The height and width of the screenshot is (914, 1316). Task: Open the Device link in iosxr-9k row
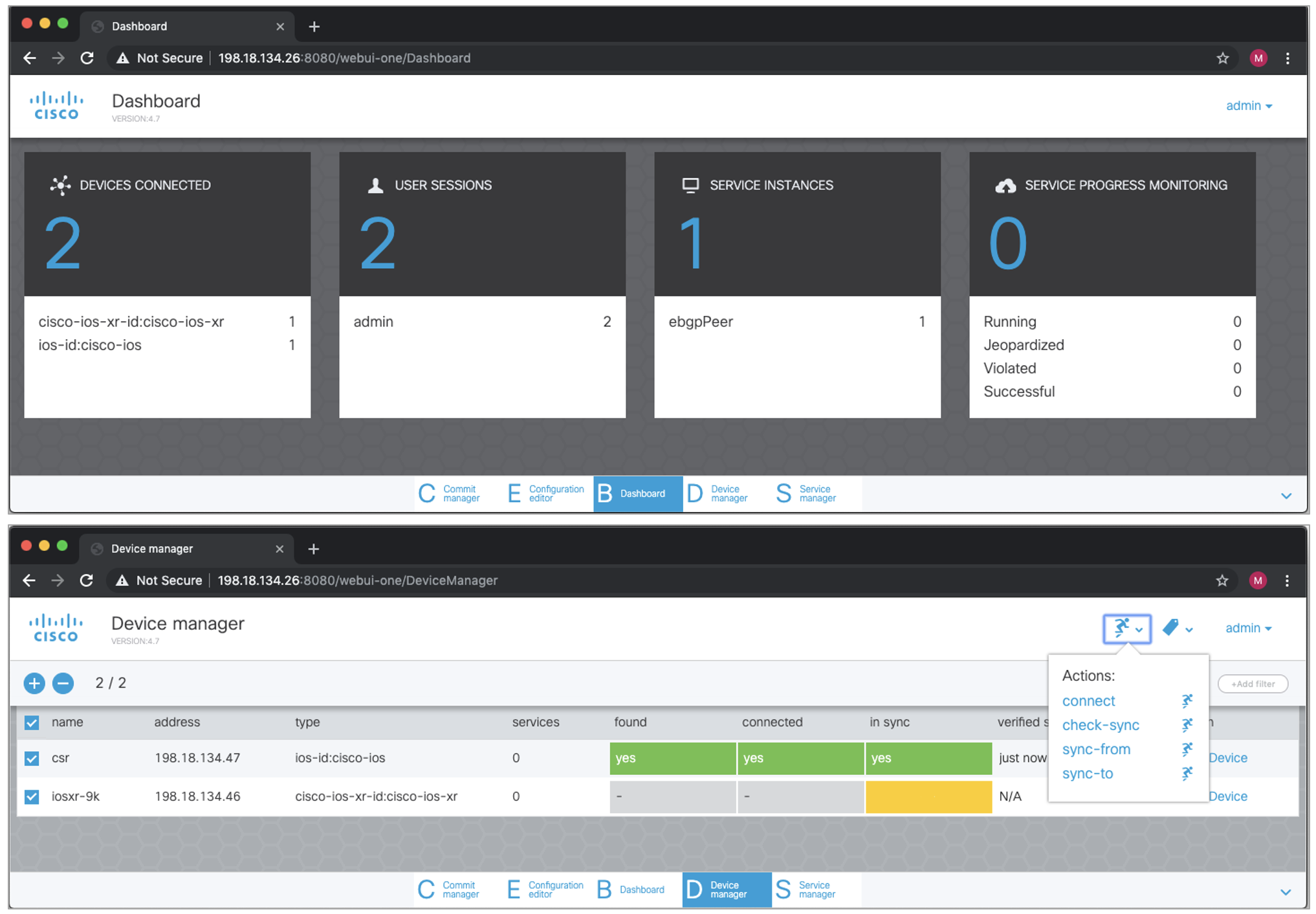tap(1227, 796)
